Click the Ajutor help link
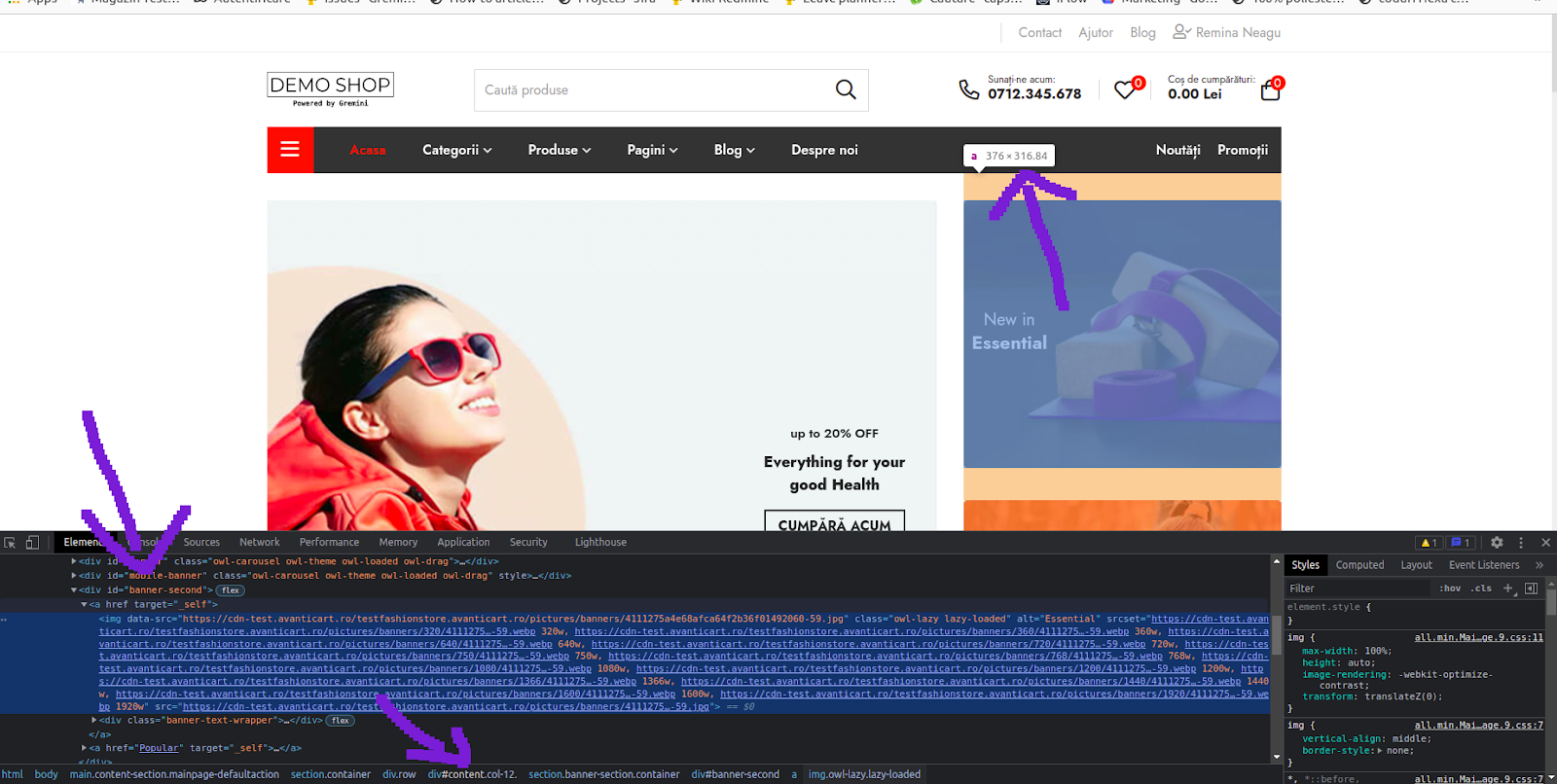The image size is (1557, 784). [1096, 33]
